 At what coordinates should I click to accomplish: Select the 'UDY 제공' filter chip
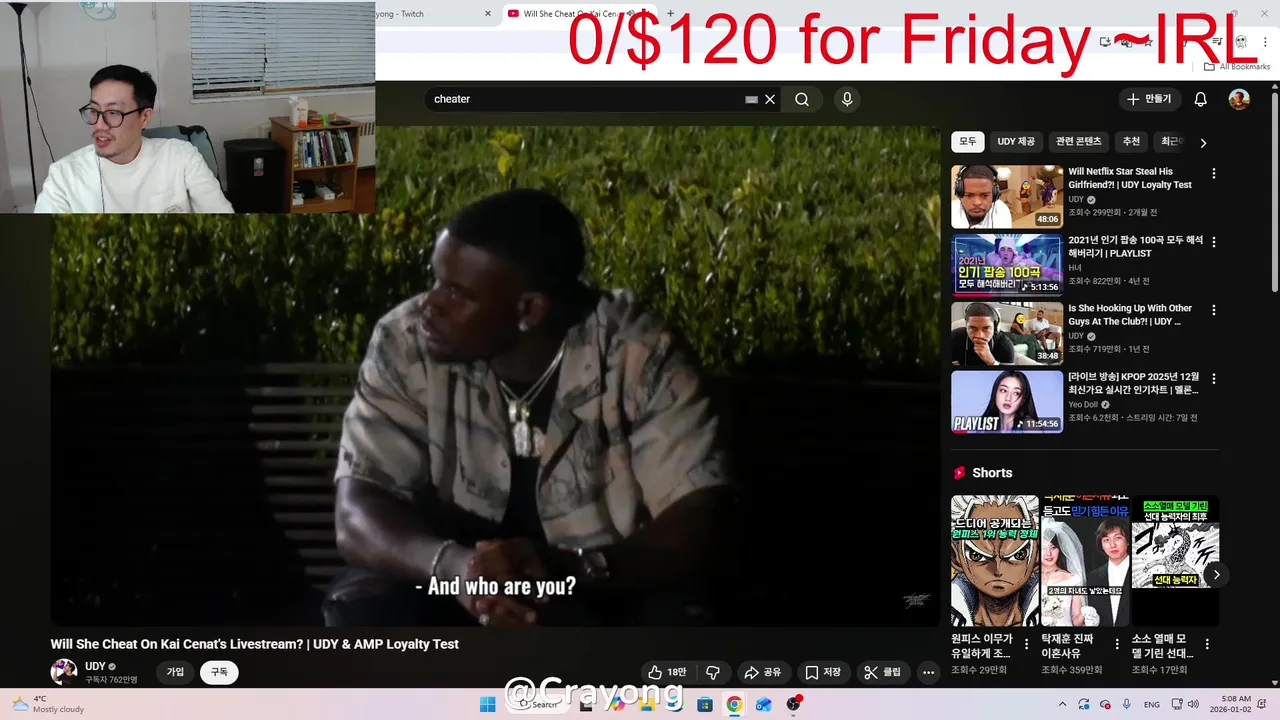(1016, 142)
